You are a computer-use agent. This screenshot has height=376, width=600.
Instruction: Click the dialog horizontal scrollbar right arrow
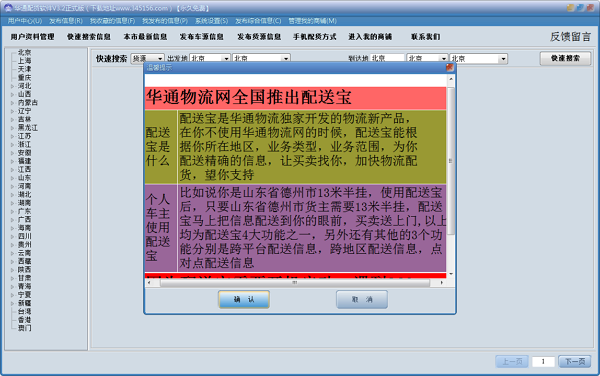(x=442, y=283)
